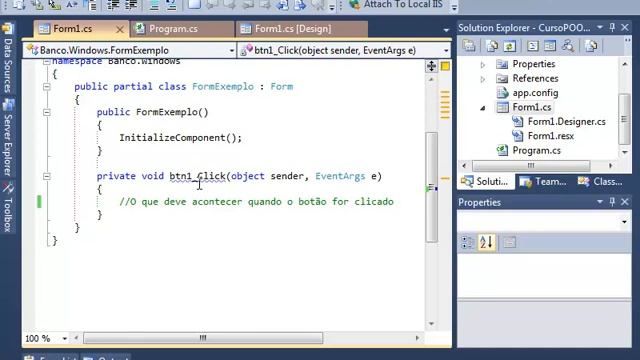The width and height of the screenshot is (640, 360).
Task: Pin the Properties panel
Action: (x=612, y=202)
